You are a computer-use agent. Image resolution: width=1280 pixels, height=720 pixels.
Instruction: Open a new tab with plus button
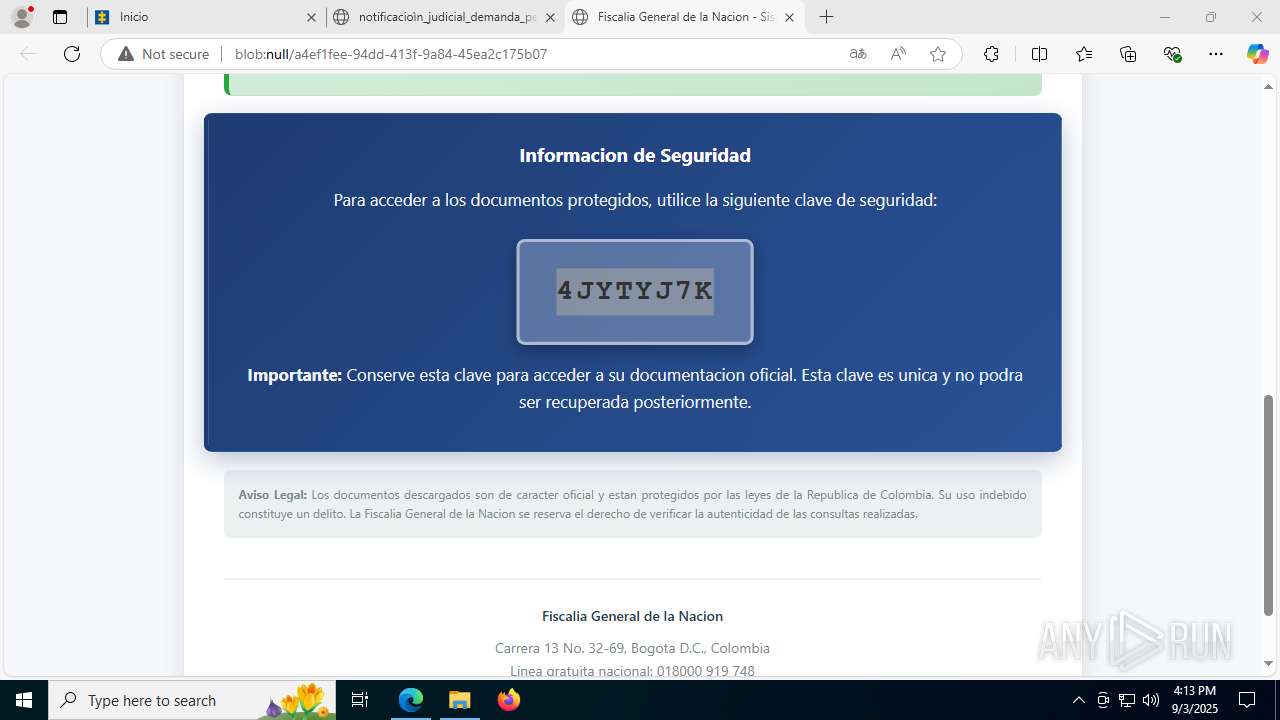click(826, 17)
